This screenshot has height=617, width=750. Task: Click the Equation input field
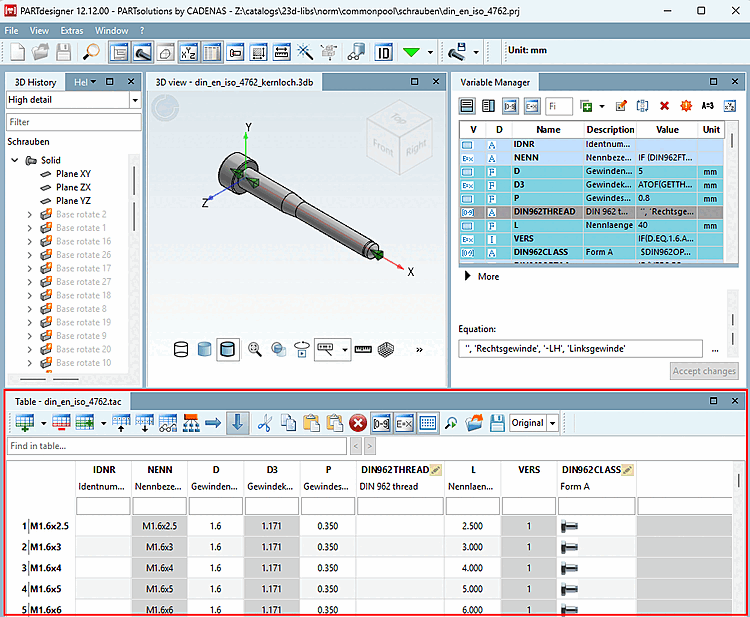(580, 349)
